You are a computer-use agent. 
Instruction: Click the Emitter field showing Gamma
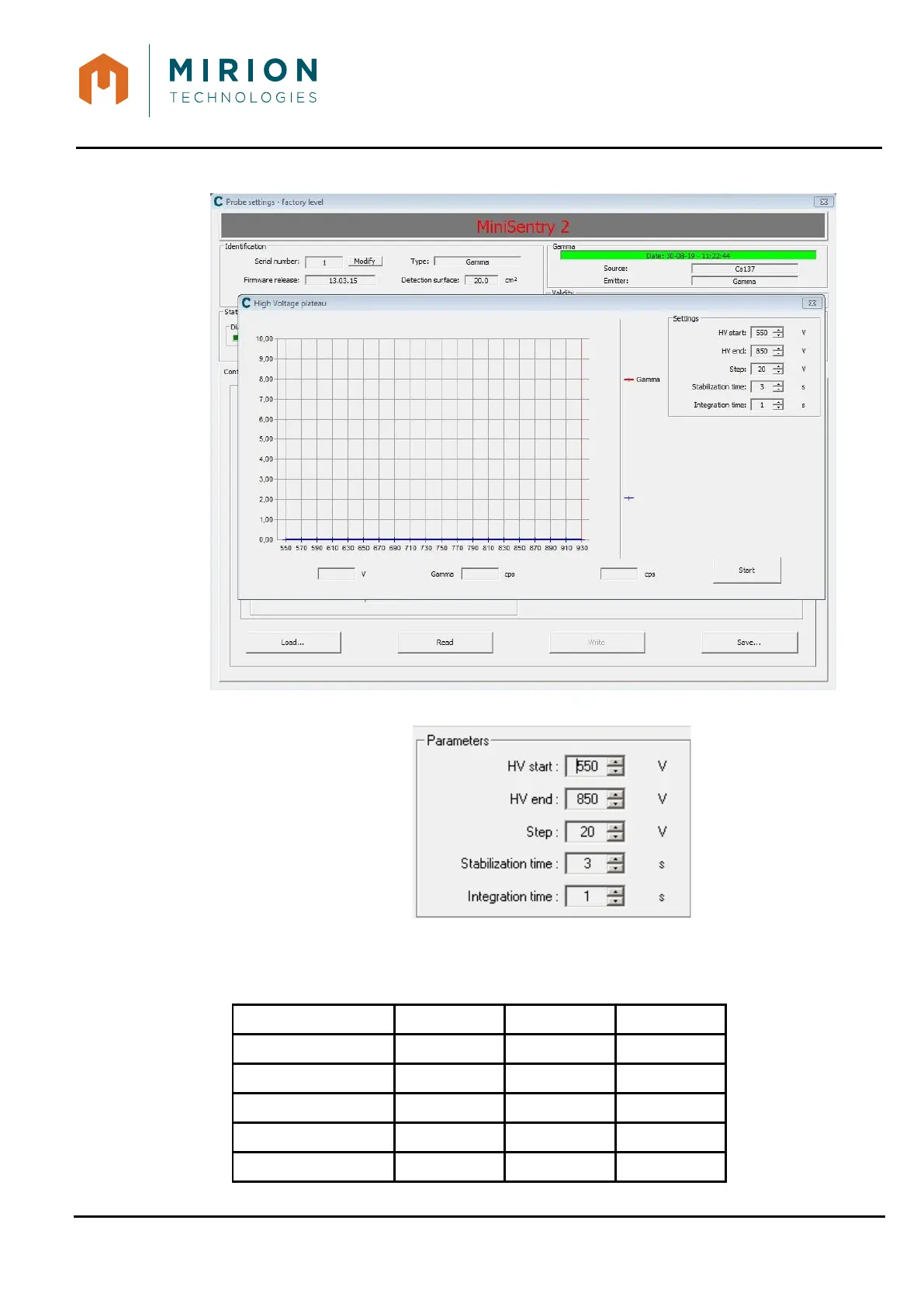pos(744,282)
